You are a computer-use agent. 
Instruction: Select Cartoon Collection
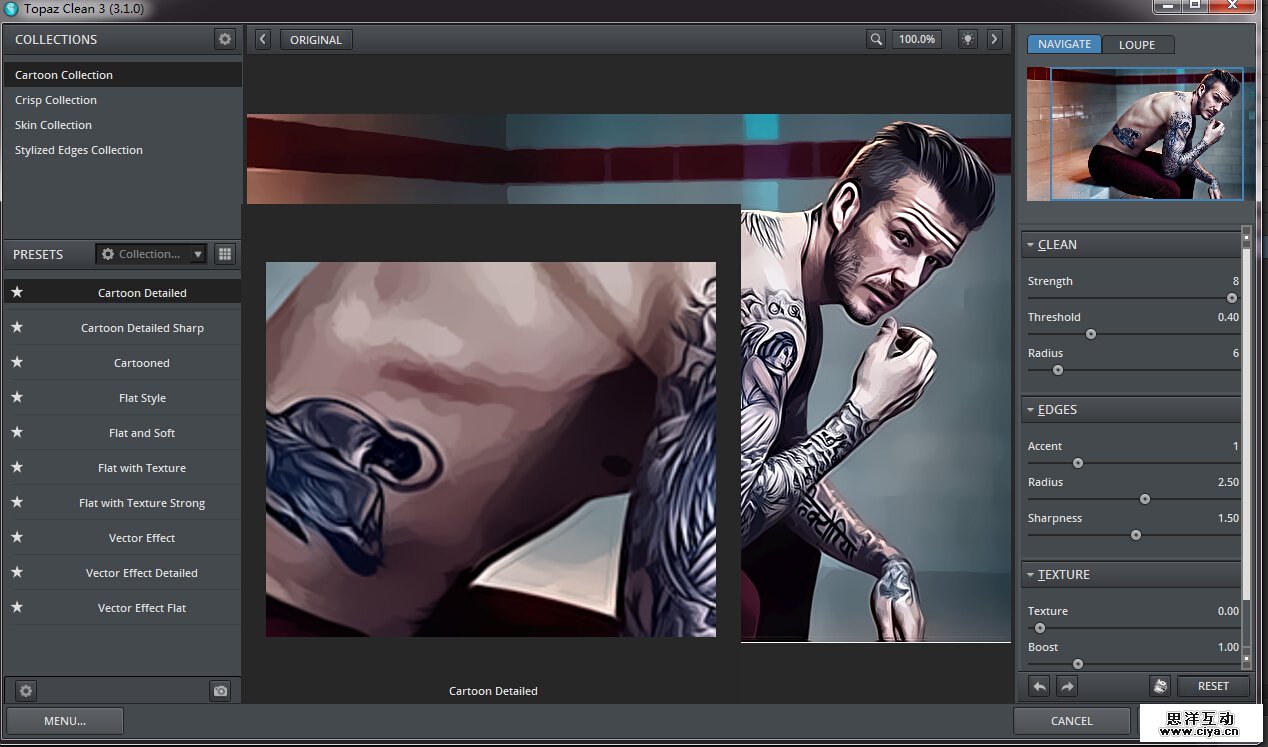(122, 75)
